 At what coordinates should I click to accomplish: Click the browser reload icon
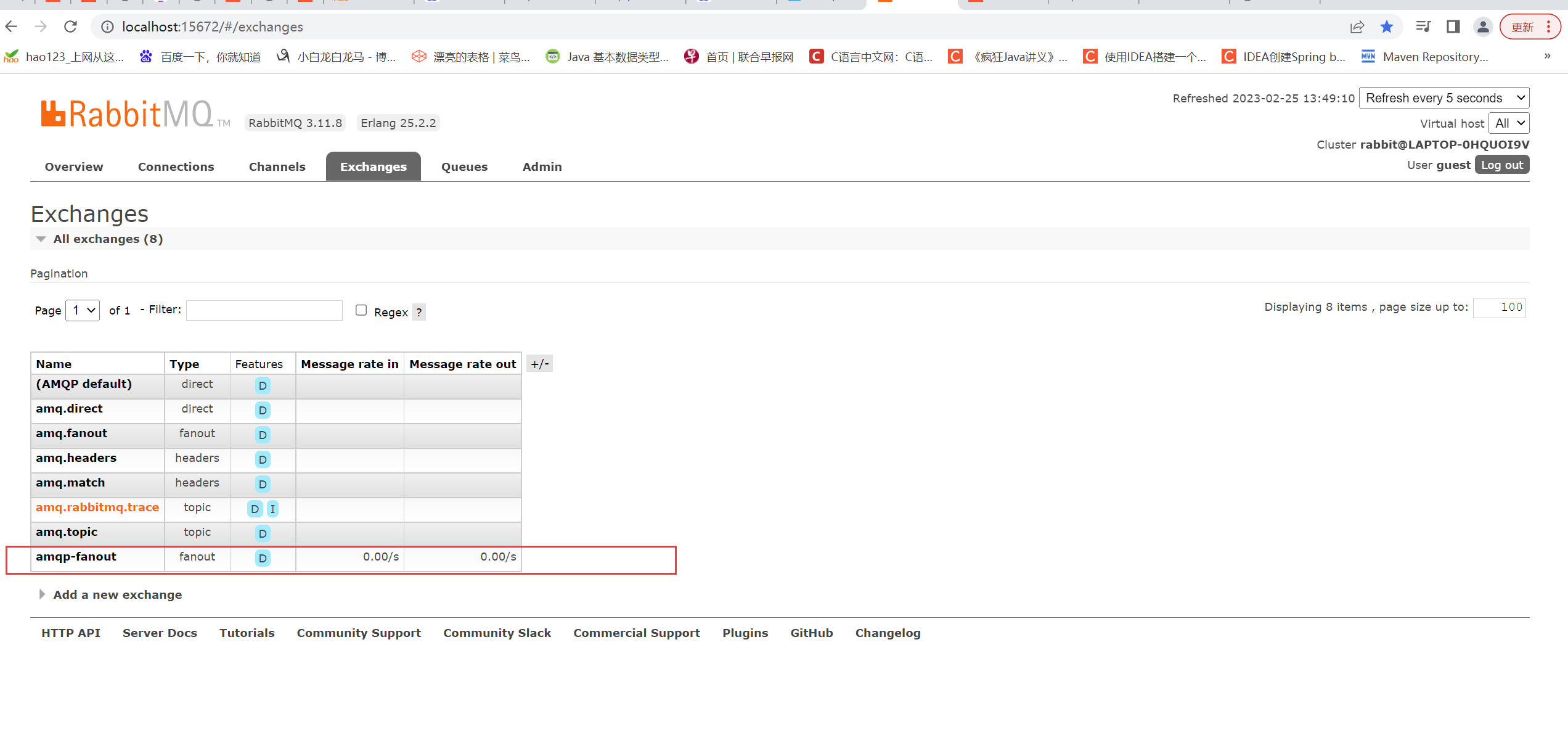[71, 27]
